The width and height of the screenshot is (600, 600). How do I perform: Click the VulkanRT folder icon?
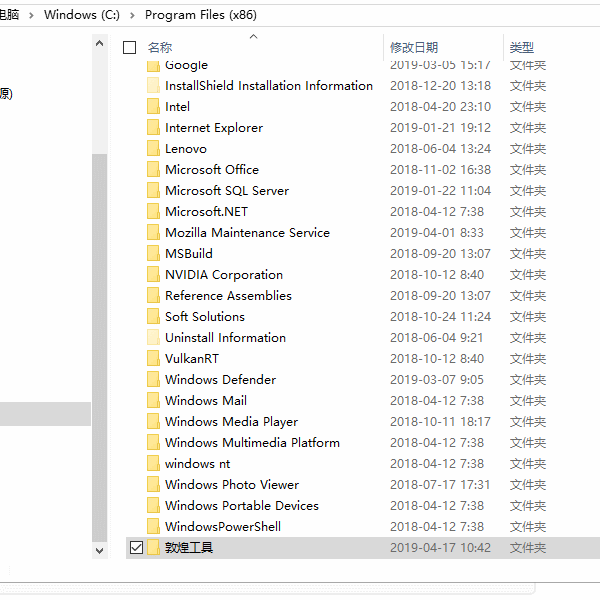pyautogui.click(x=153, y=359)
